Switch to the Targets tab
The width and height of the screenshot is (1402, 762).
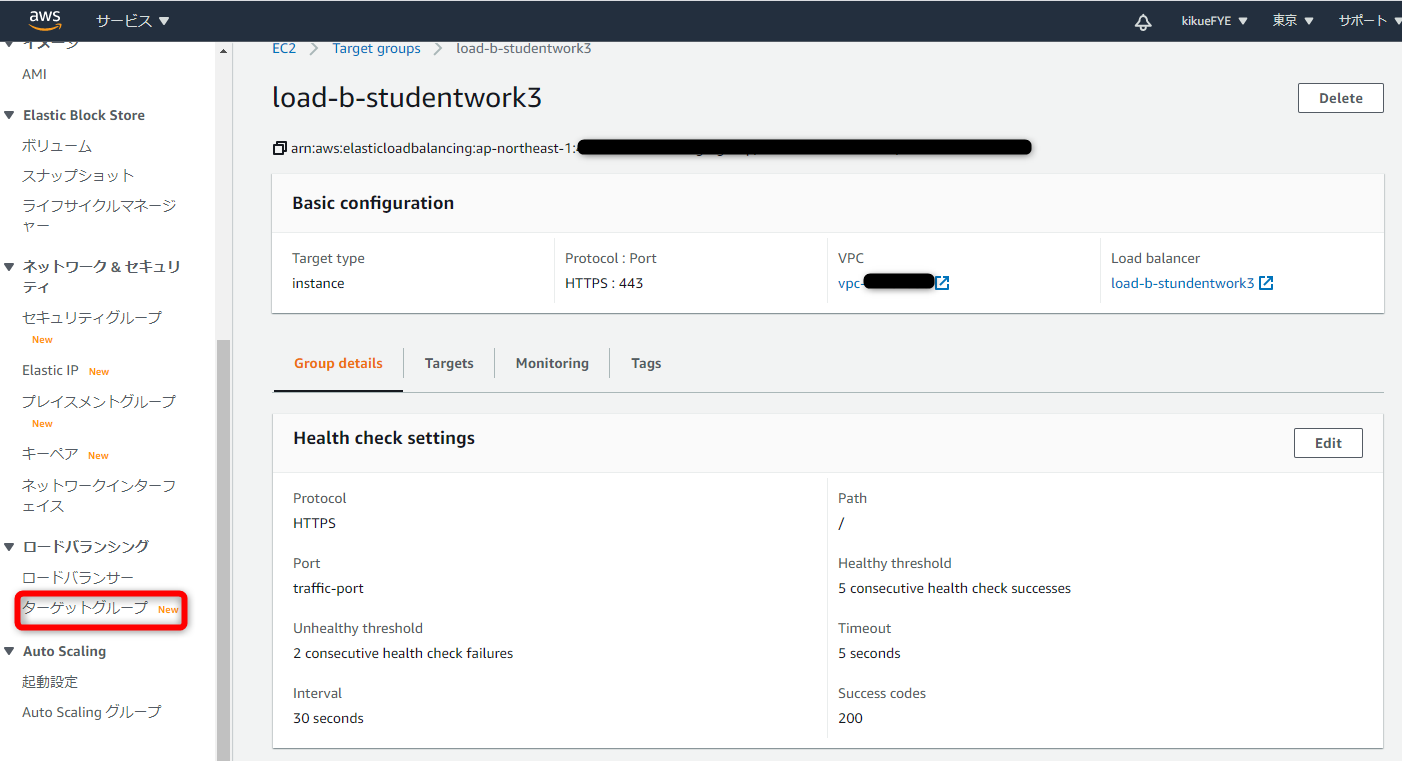coord(449,363)
